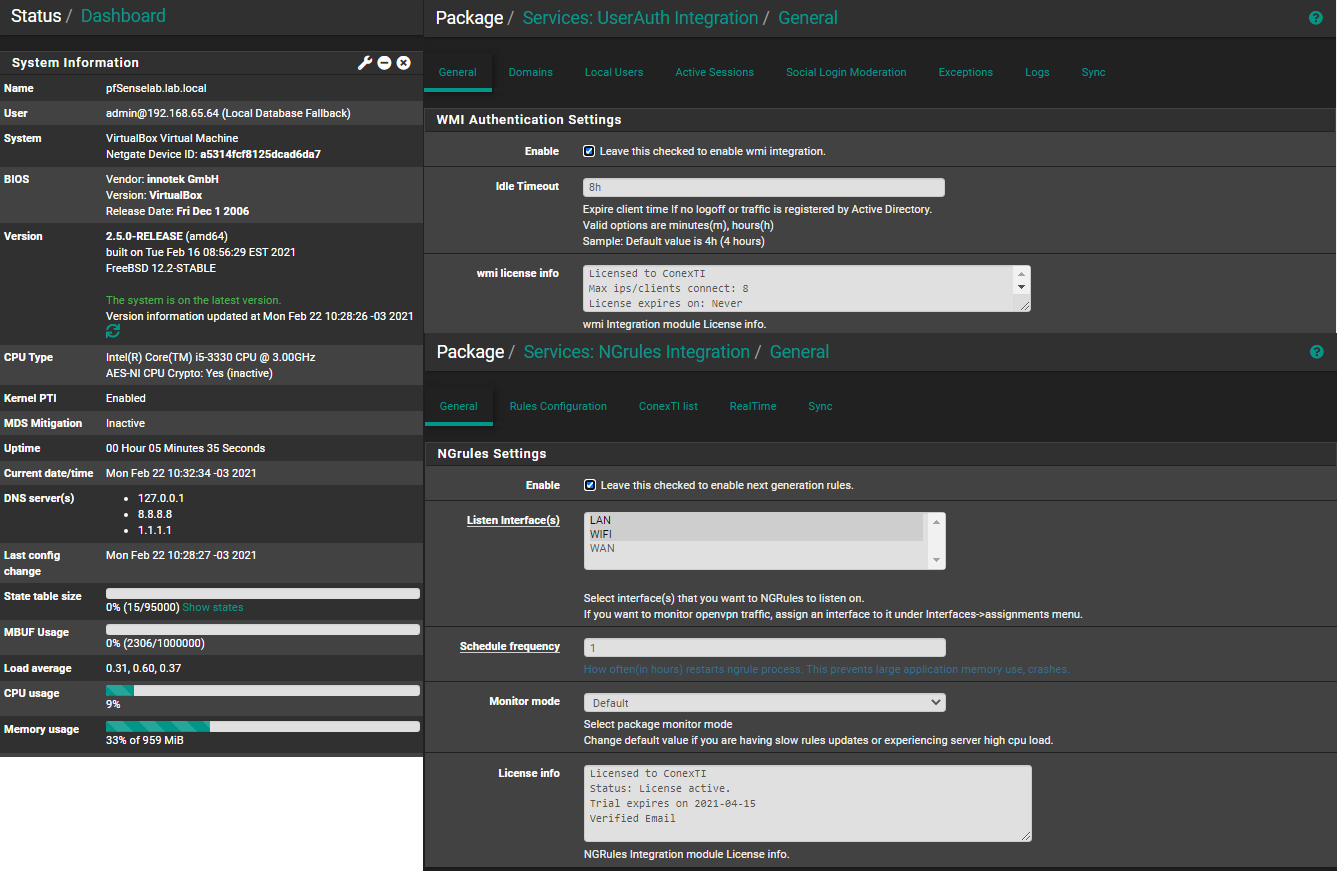Open UserAuth Sync tab
1337x871 pixels.
1093,72
